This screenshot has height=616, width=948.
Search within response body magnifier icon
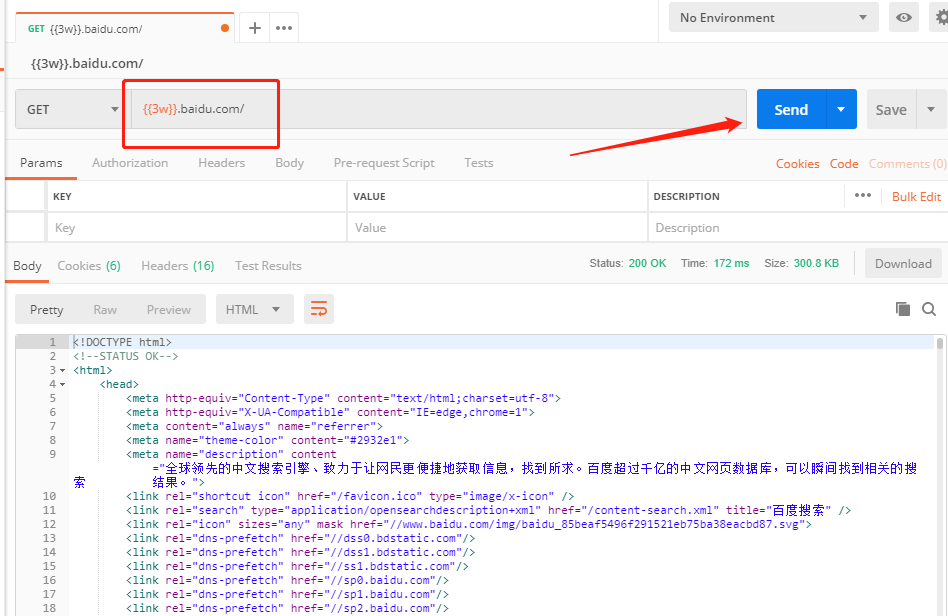click(x=929, y=310)
